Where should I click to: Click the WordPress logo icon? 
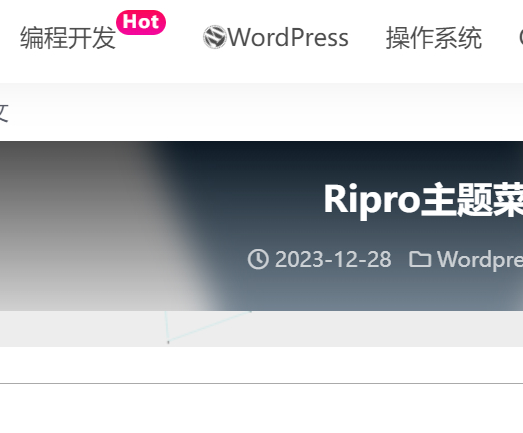pyautogui.click(x=215, y=37)
